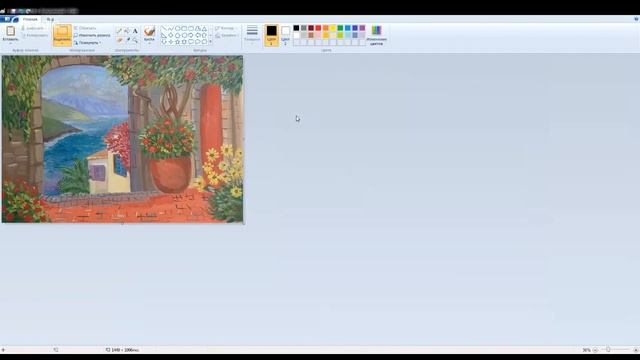This screenshot has height=360, width=640.
Task: Open the Brushes dropdown arrow
Action: (149, 42)
